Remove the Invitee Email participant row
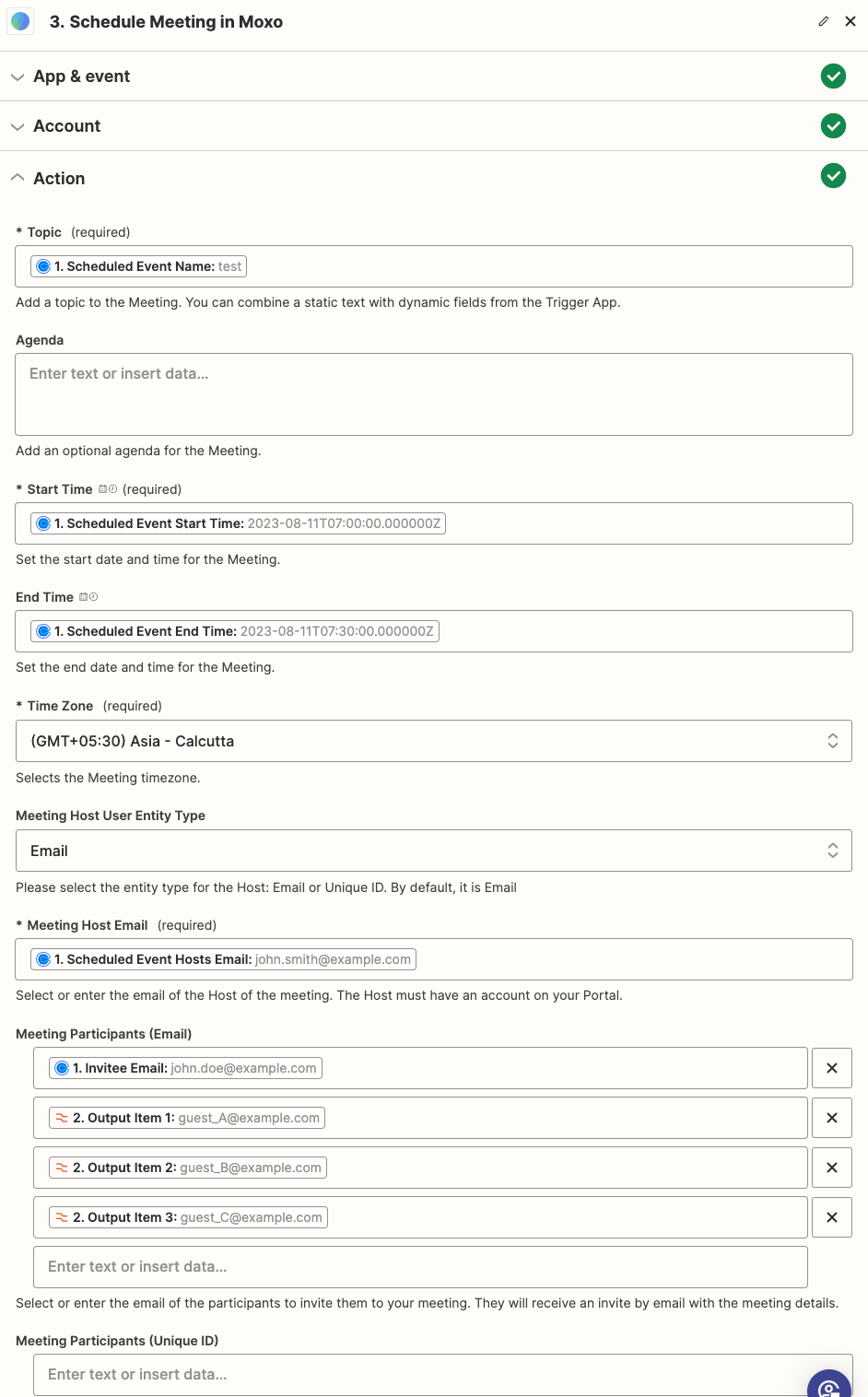This screenshot has height=1397, width=868. 831,1068
